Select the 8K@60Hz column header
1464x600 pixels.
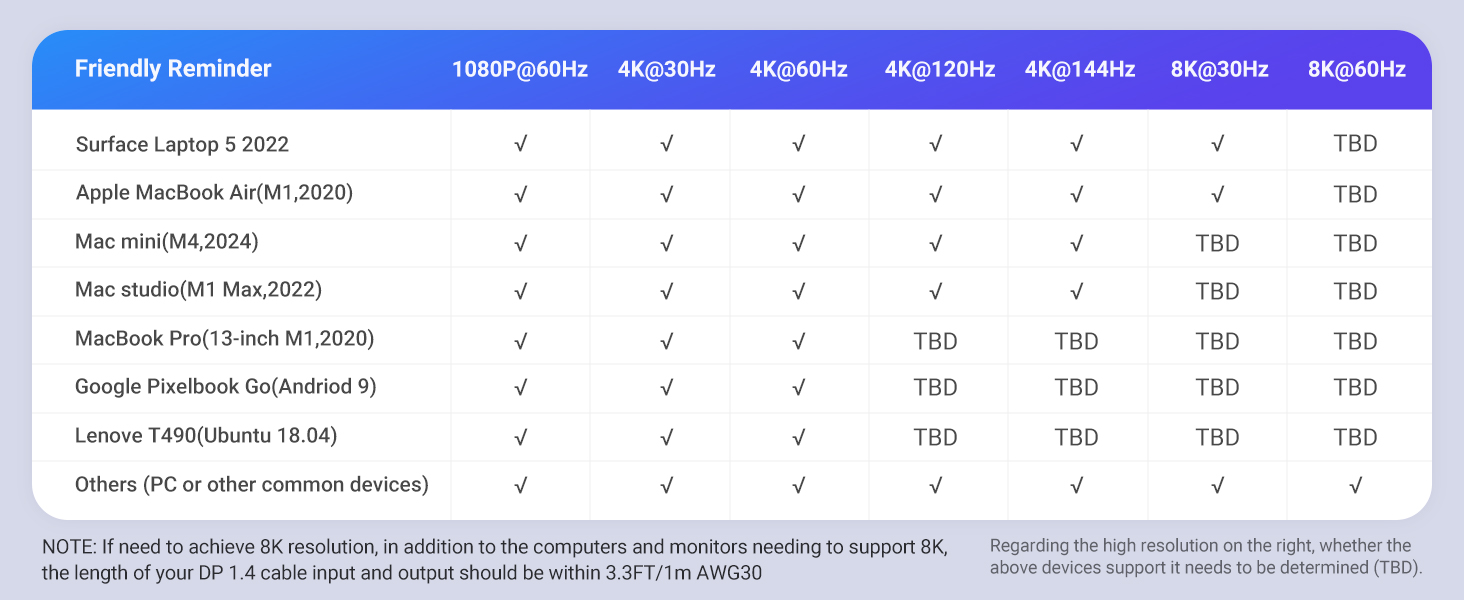tap(1356, 70)
